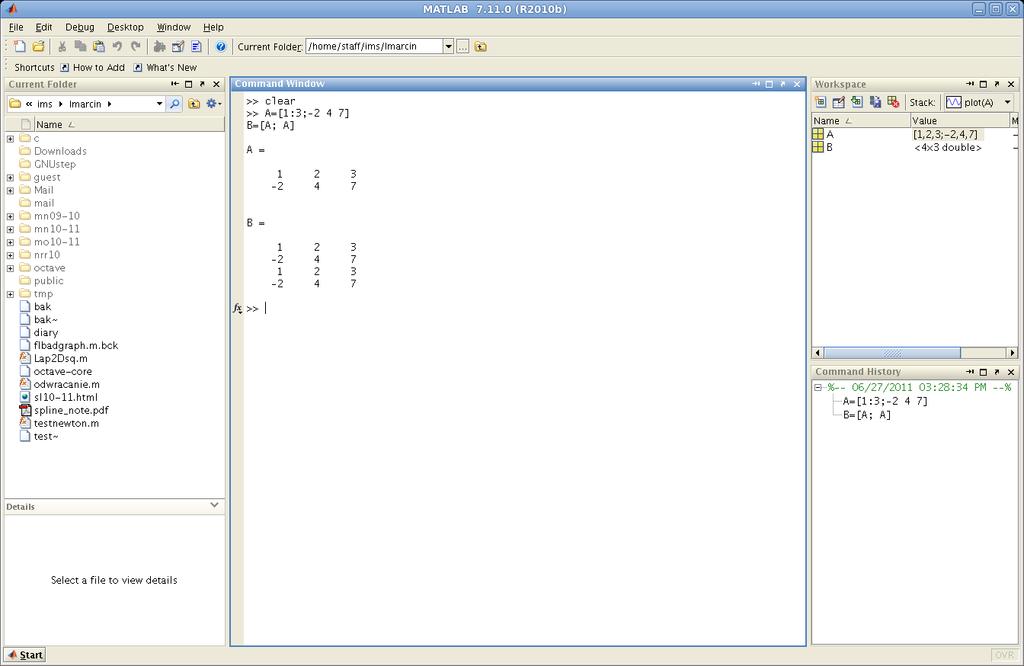
Task: Click the How to Add shortcut
Action: (x=92, y=67)
